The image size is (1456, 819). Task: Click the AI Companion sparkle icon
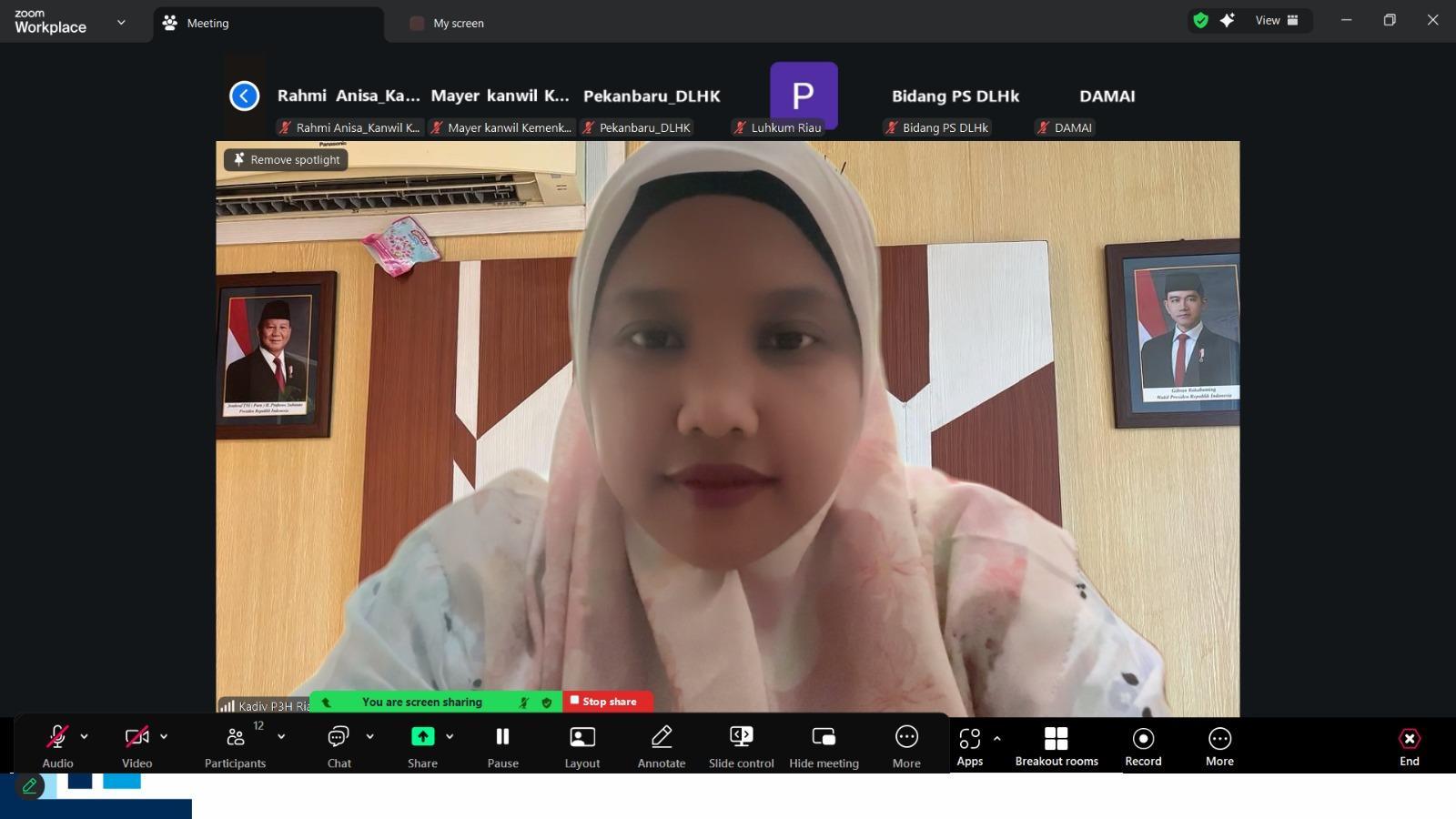click(x=1228, y=21)
